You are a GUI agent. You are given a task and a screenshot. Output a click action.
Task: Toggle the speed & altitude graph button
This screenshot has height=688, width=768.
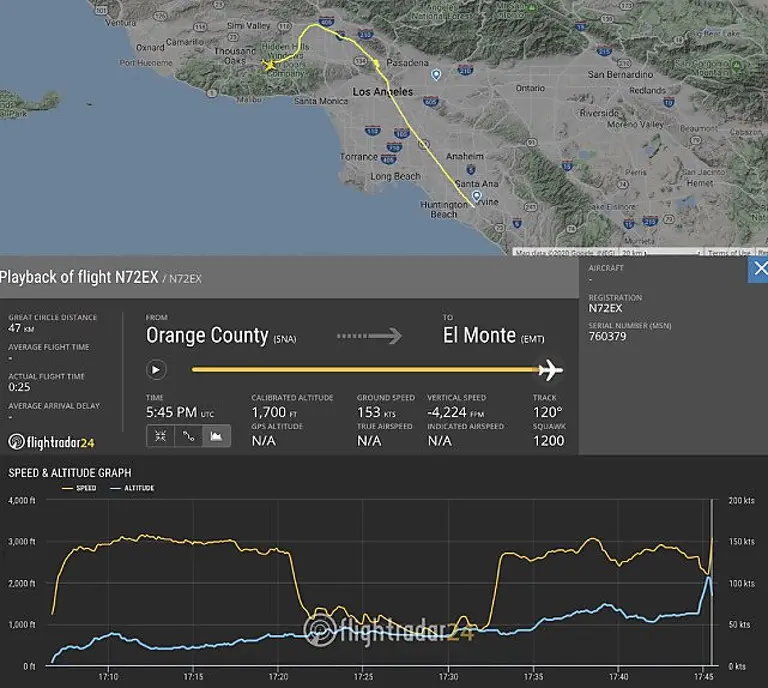[x=215, y=436]
